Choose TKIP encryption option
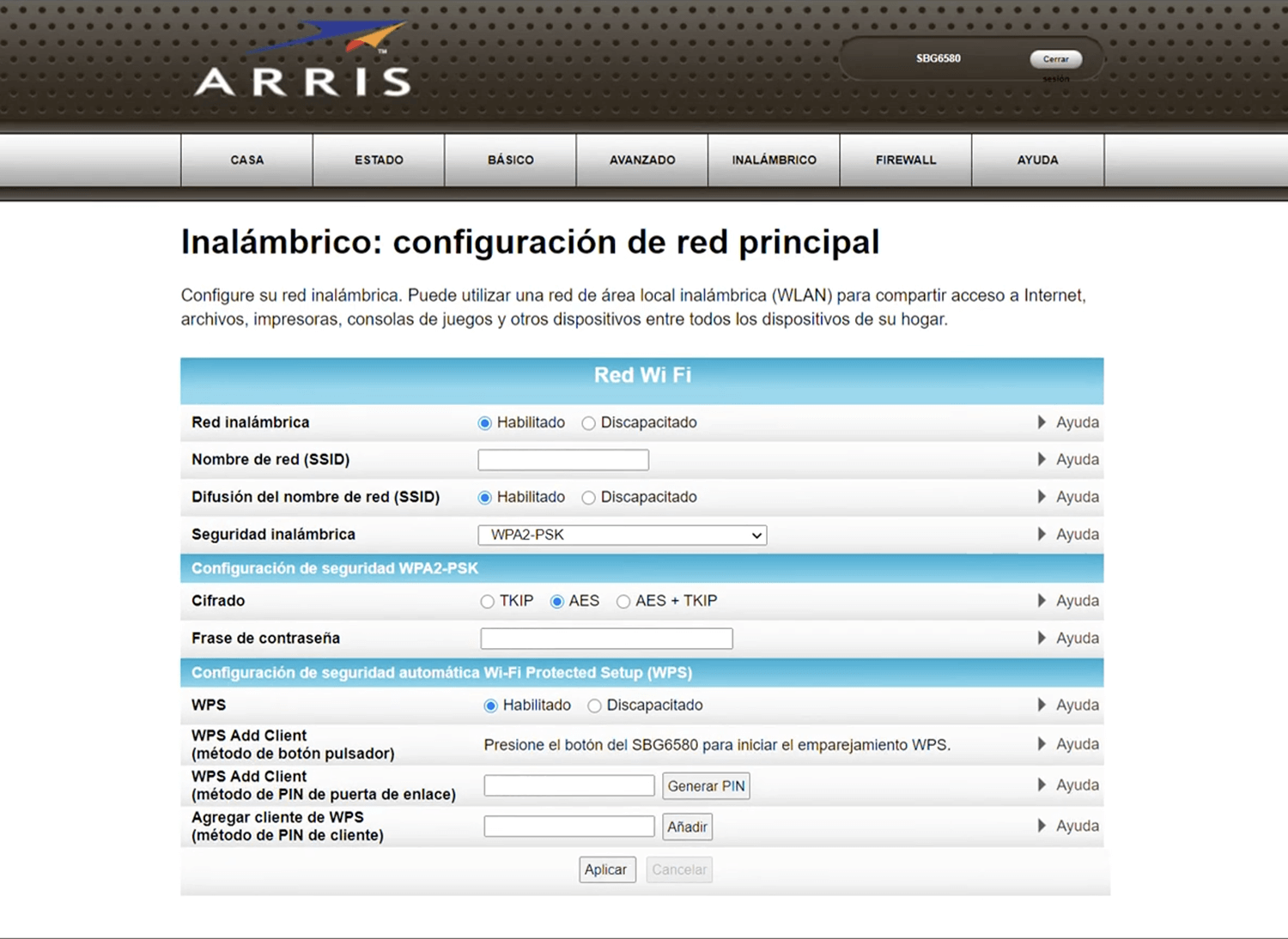 coord(488,602)
